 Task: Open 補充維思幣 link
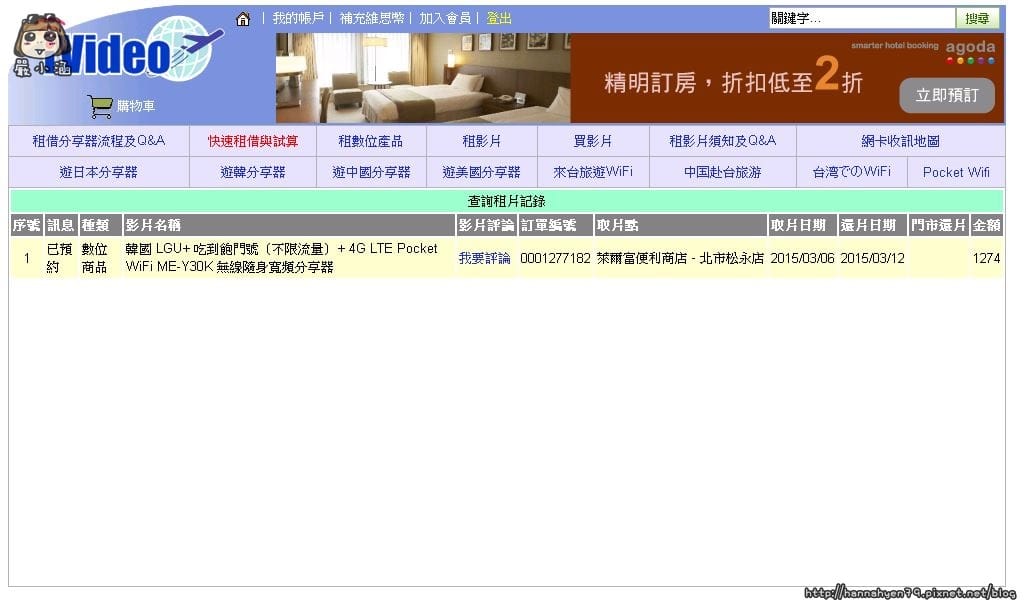pos(371,18)
